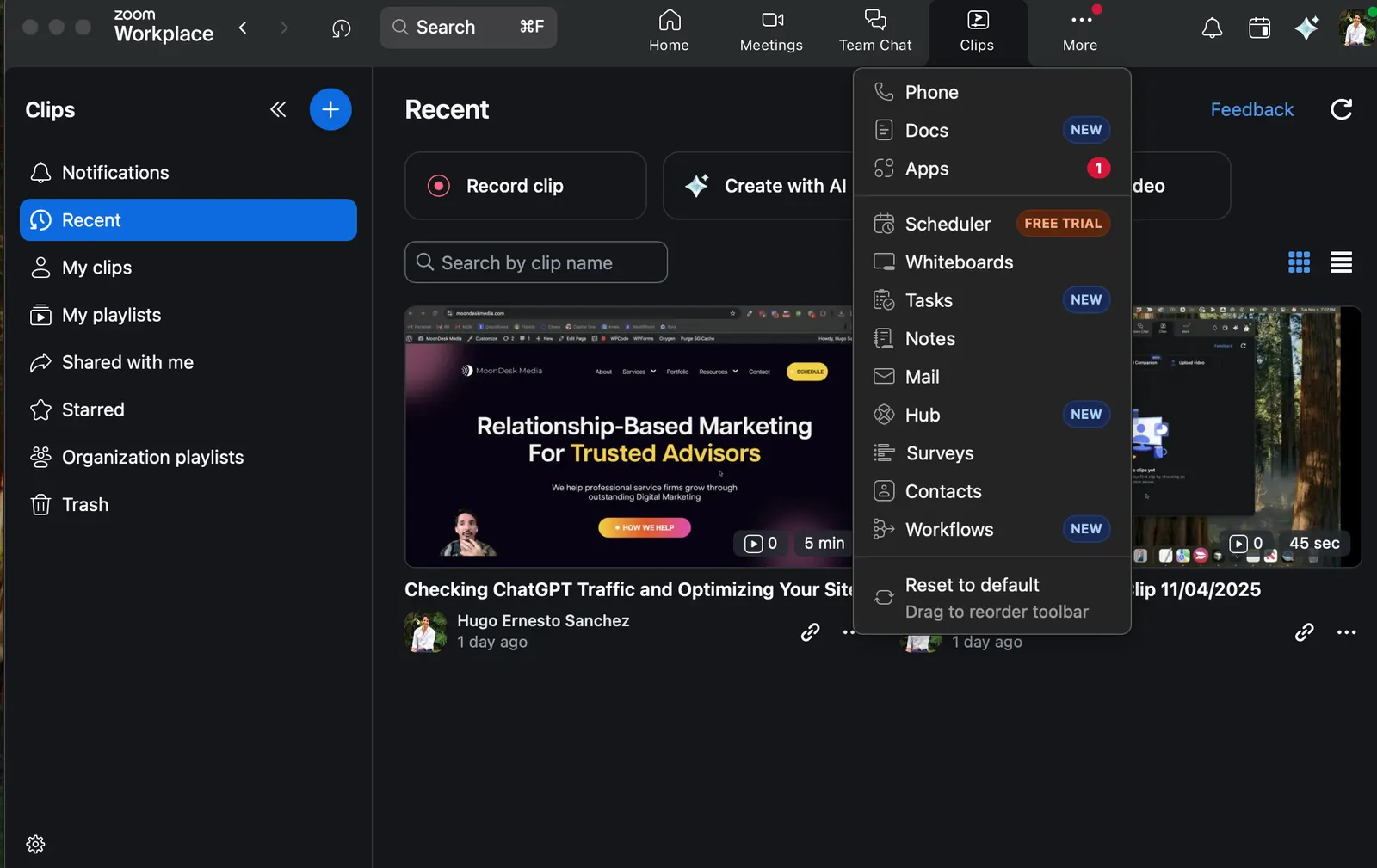Create a new clip with the plus button

point(330,109)
